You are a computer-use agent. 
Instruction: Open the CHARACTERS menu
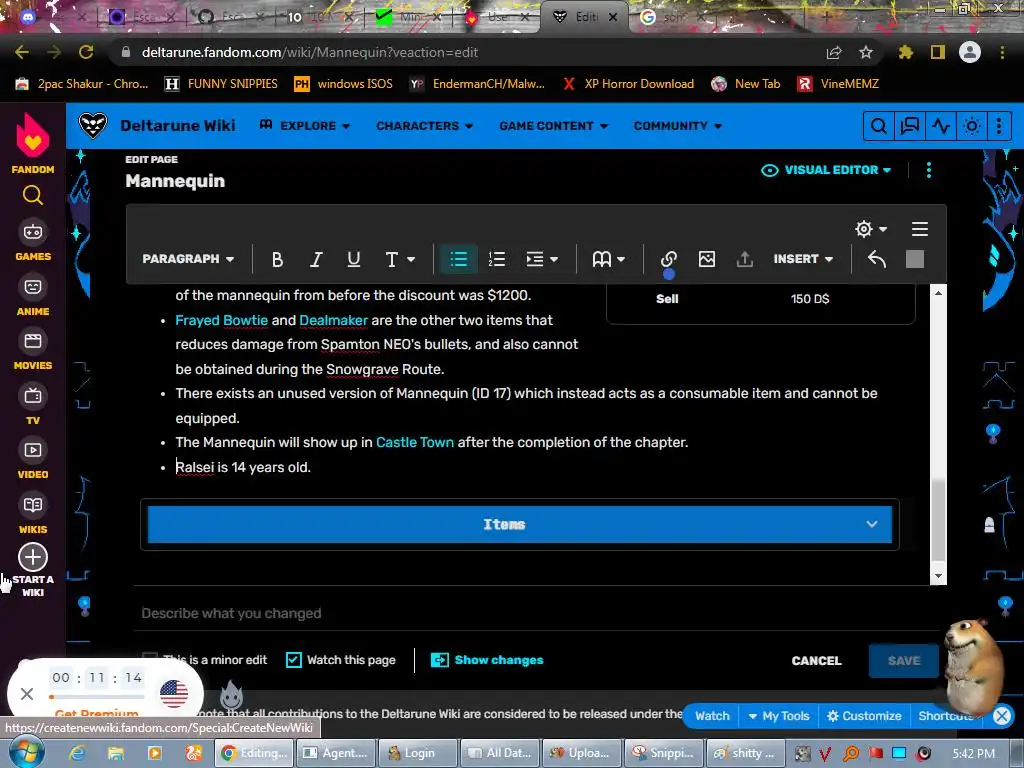(x=424, y=125)
